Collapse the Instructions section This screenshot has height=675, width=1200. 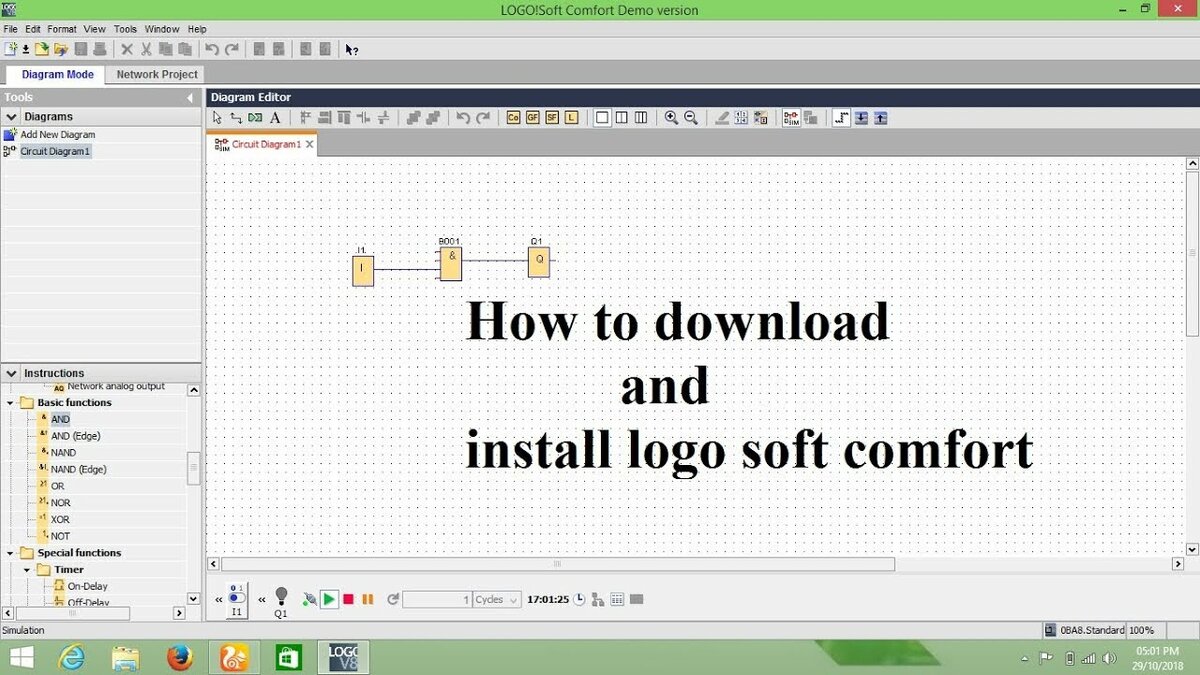click(x=12, y=373)
